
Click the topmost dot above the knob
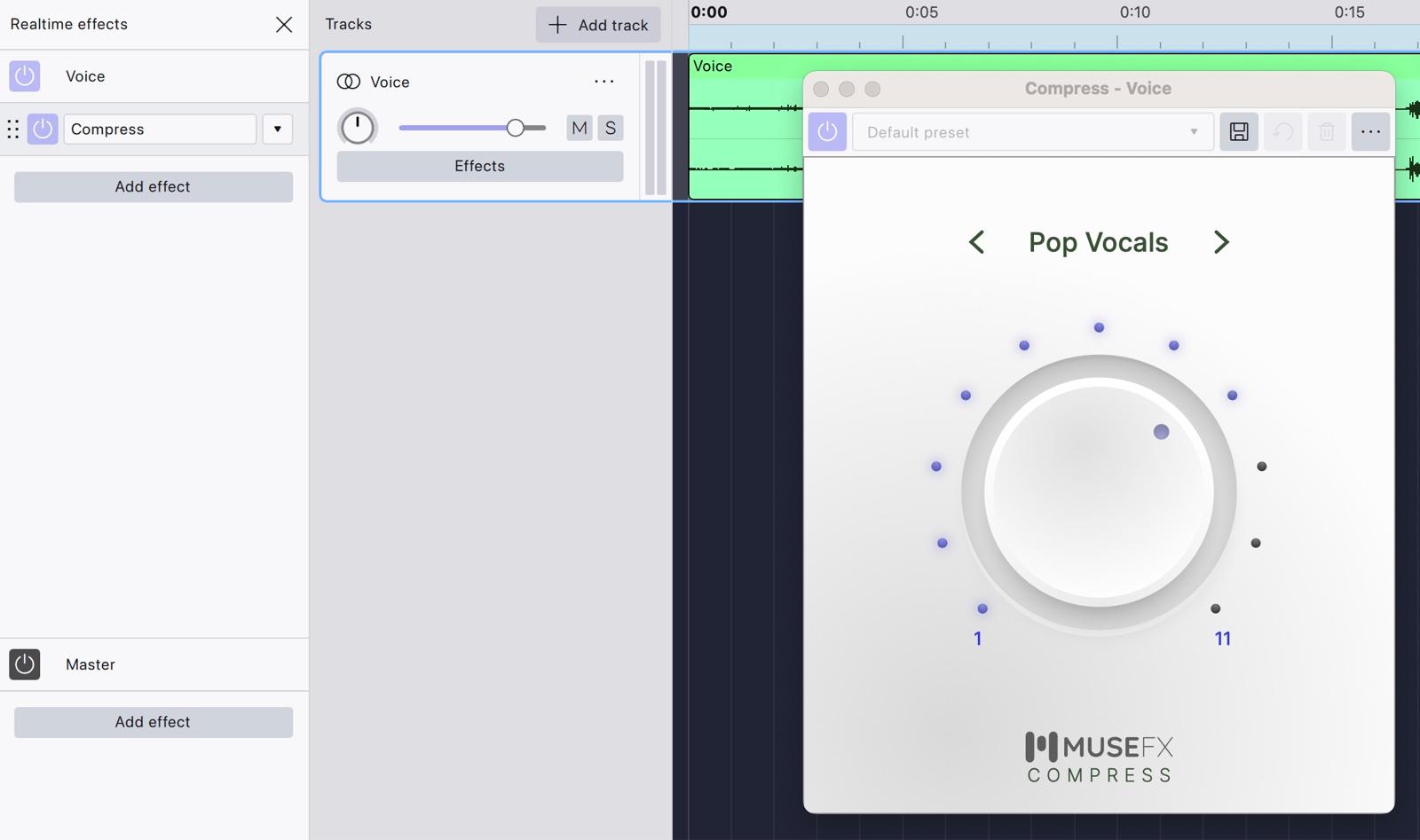[1099, 327]
